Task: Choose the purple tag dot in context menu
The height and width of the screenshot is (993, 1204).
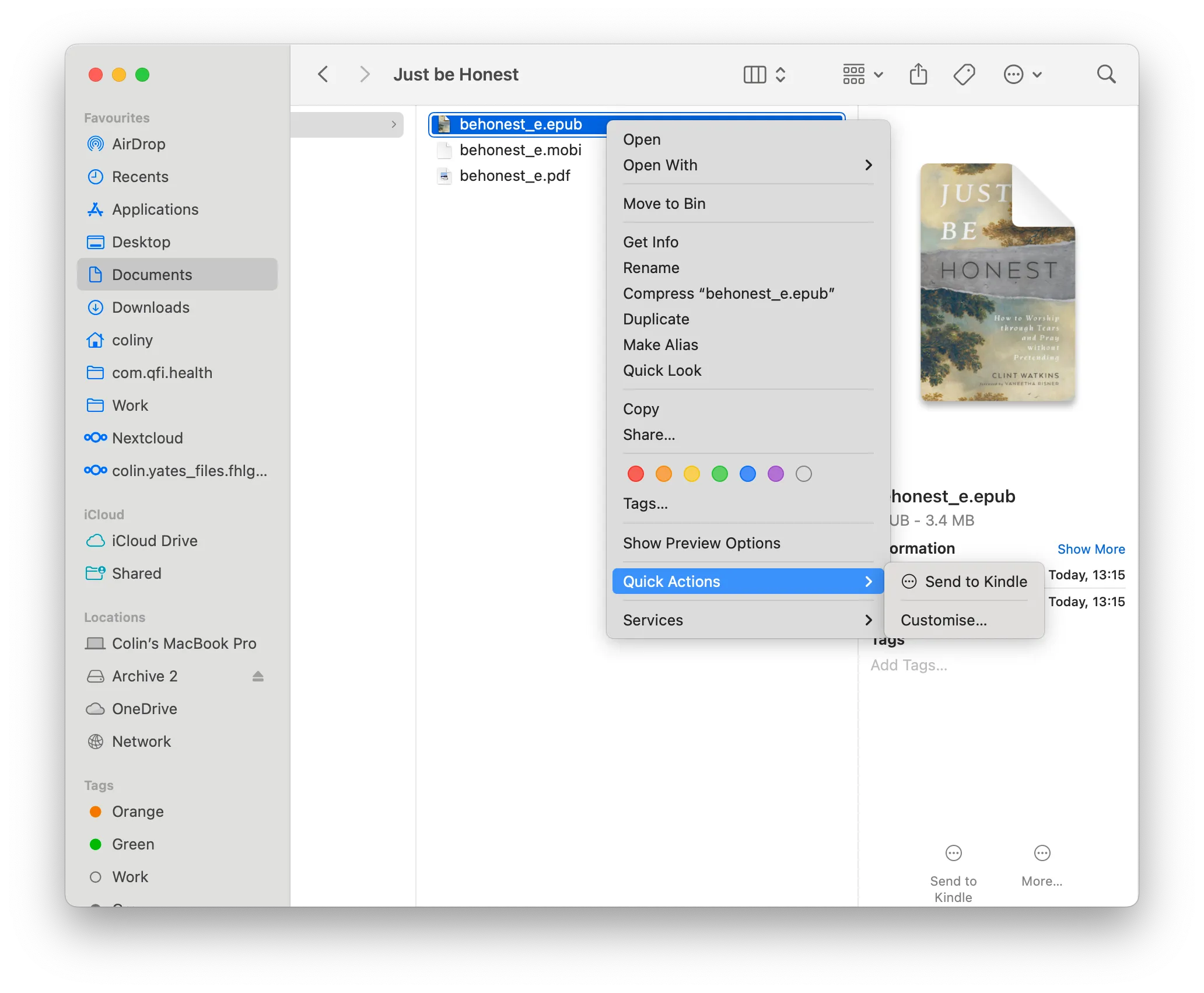Action: (776, 474)
